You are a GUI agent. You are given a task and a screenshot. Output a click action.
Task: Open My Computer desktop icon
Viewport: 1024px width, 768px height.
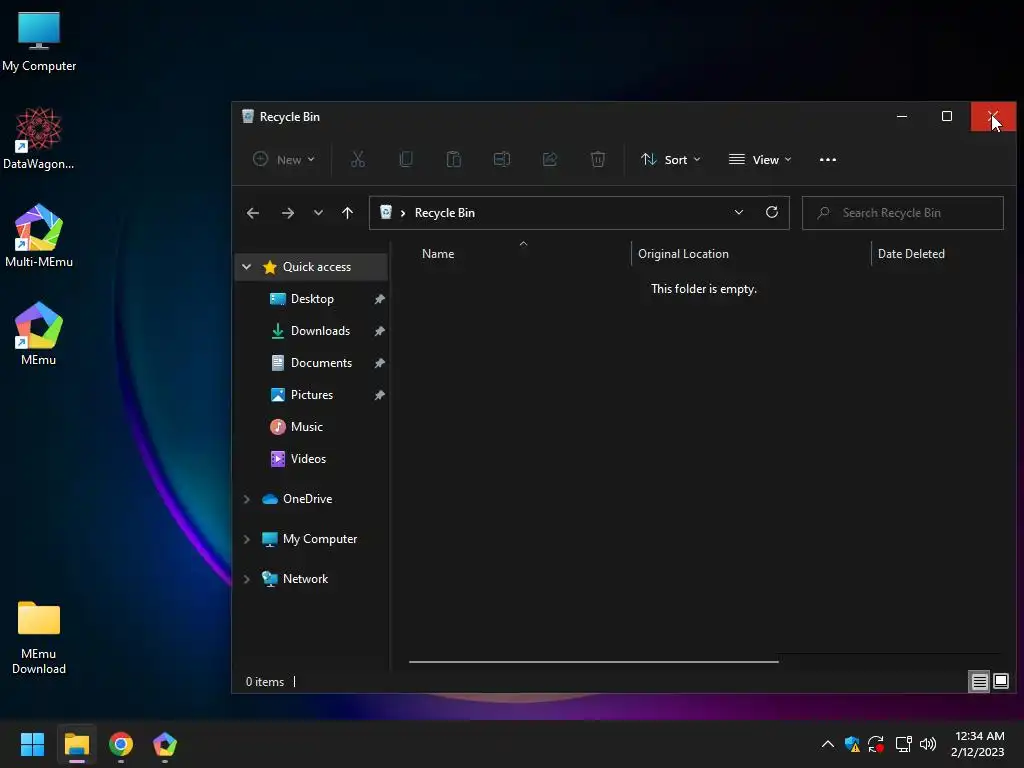coord(39,41)
